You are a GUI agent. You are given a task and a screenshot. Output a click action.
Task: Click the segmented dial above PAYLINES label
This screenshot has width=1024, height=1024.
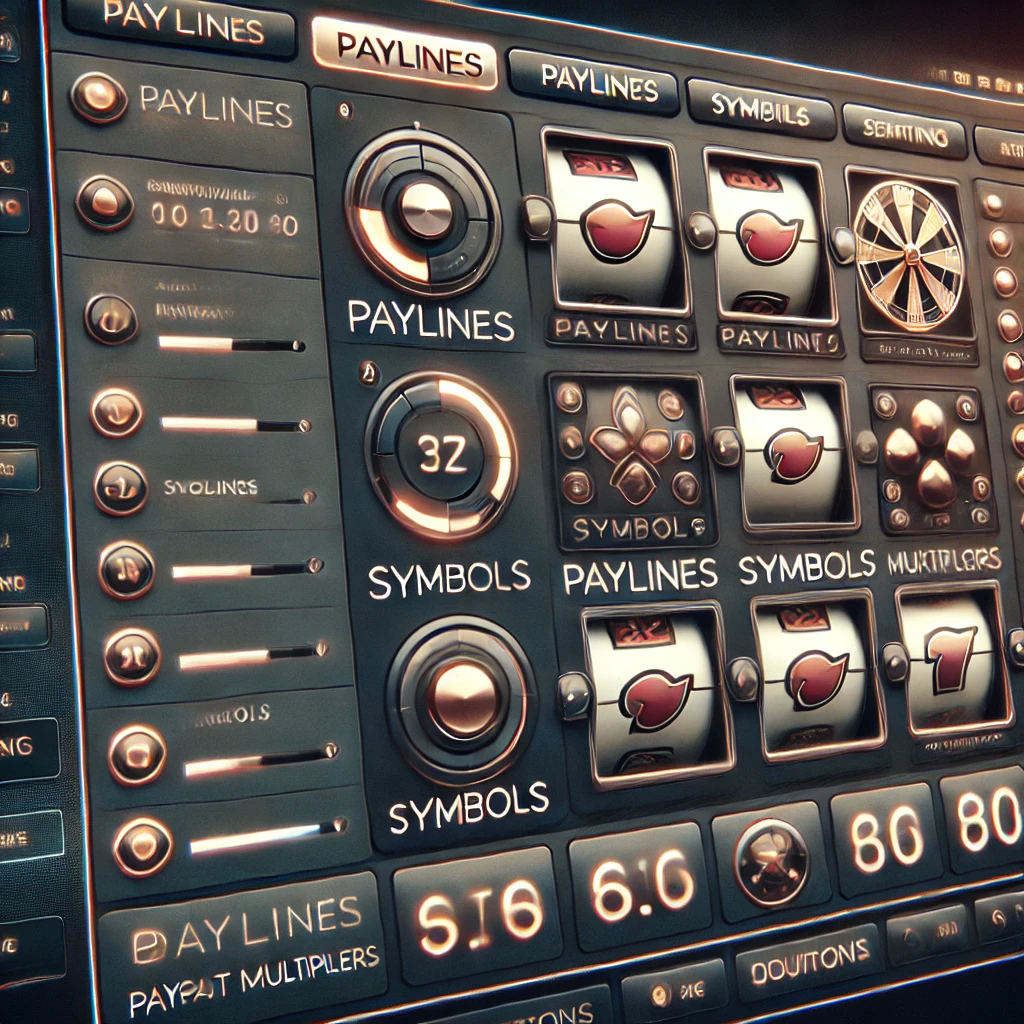pos(423,211)
